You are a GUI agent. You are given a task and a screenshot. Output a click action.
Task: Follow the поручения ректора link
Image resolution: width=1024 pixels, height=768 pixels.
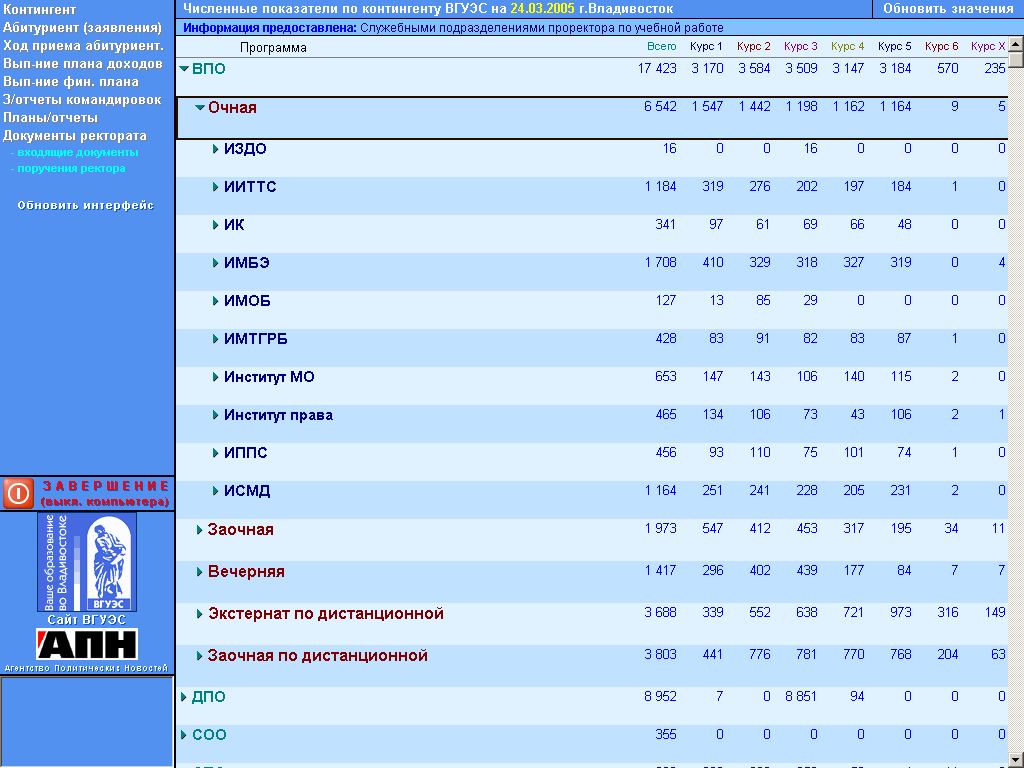pyautogui.click(x=68, y=168)
